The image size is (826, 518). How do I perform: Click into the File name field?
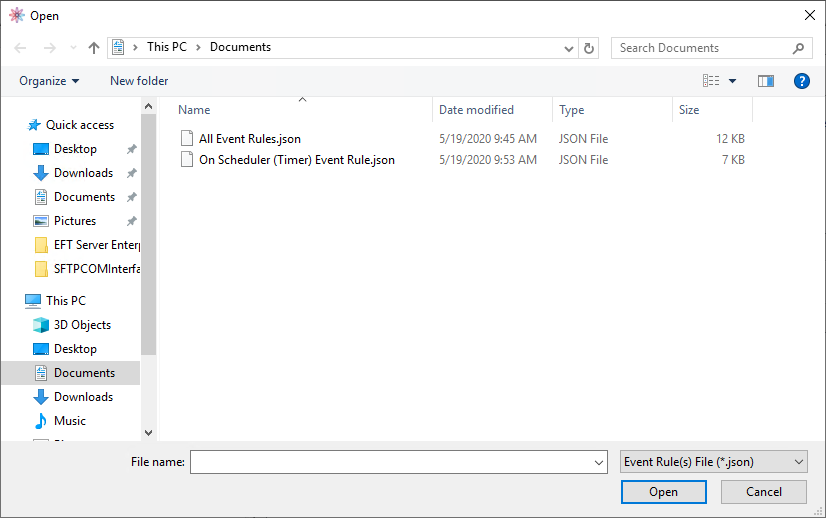coord(390,462)
